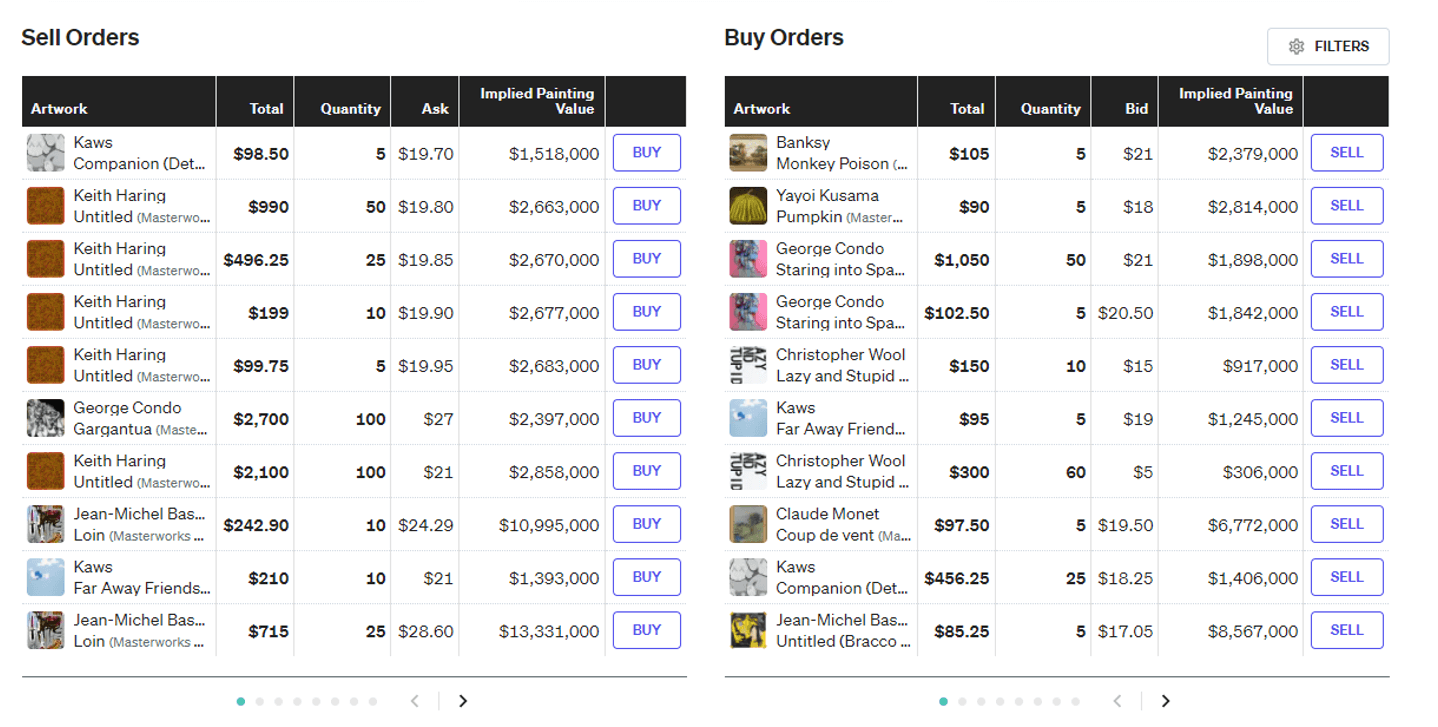Screen dimensions: 1438x727
Task: Click the George Condo Gargantua thumbnail
Action: [x=45, y=418]
